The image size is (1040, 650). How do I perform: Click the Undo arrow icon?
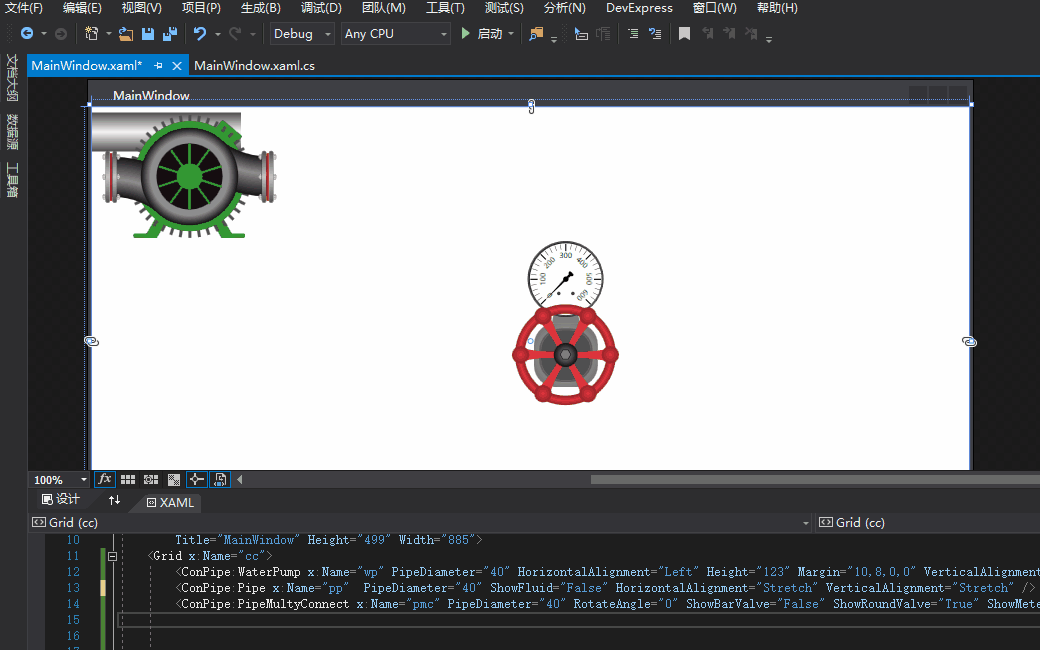point(200,33)
